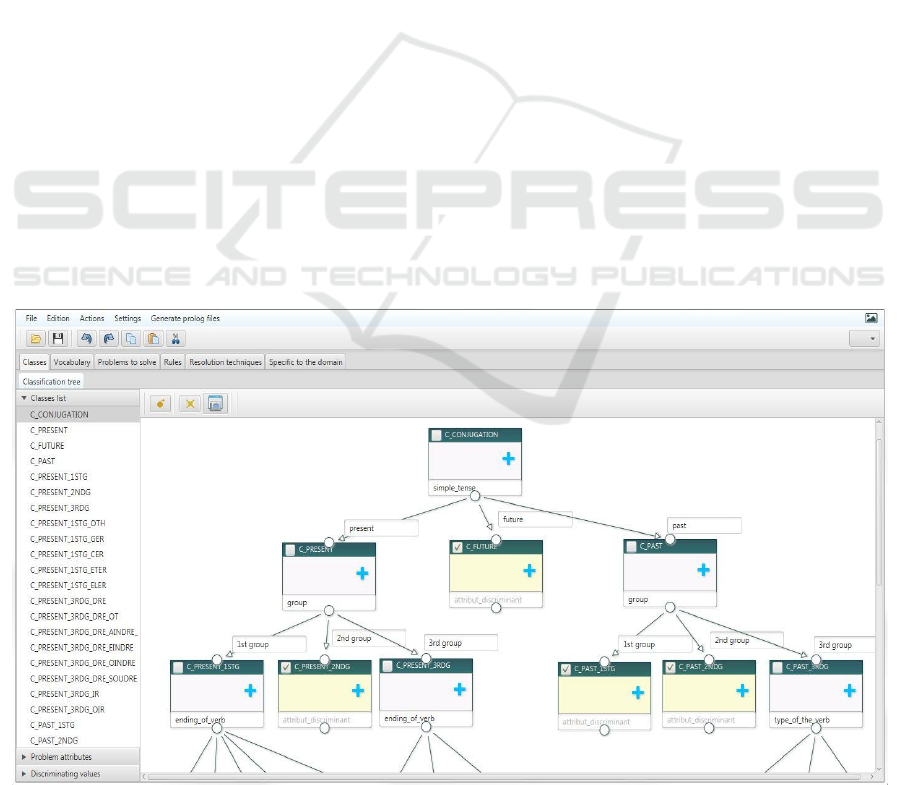Switch to the Vocabulary tab
The height and width of the screenshot is (785, 901).
[x=72, y=362]
